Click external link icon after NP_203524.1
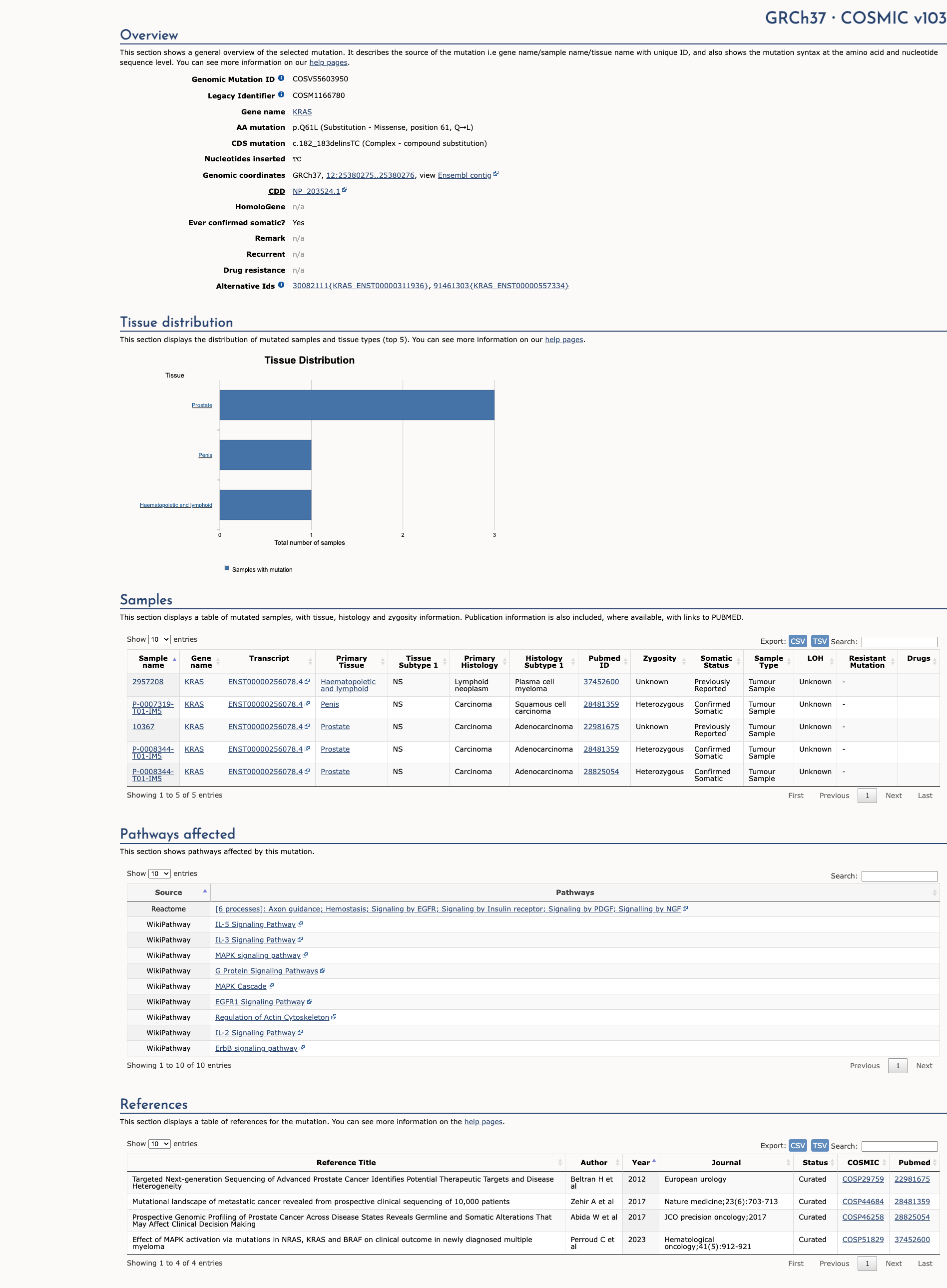This screenshot has height=1288, width=947. coord(345,190)
